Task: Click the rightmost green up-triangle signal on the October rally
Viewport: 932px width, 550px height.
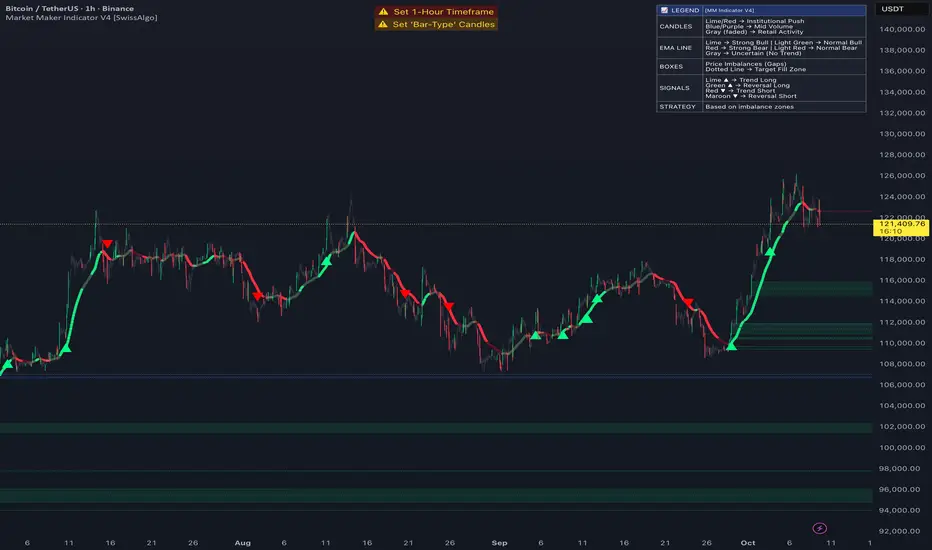Action: point(769,250)
